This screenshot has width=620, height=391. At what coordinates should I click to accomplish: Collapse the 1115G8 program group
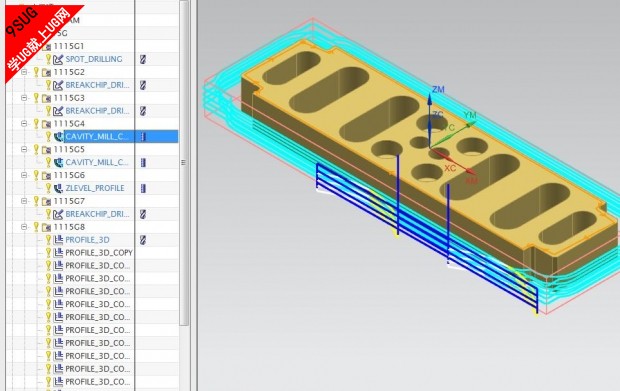click(x=24, y=227)
